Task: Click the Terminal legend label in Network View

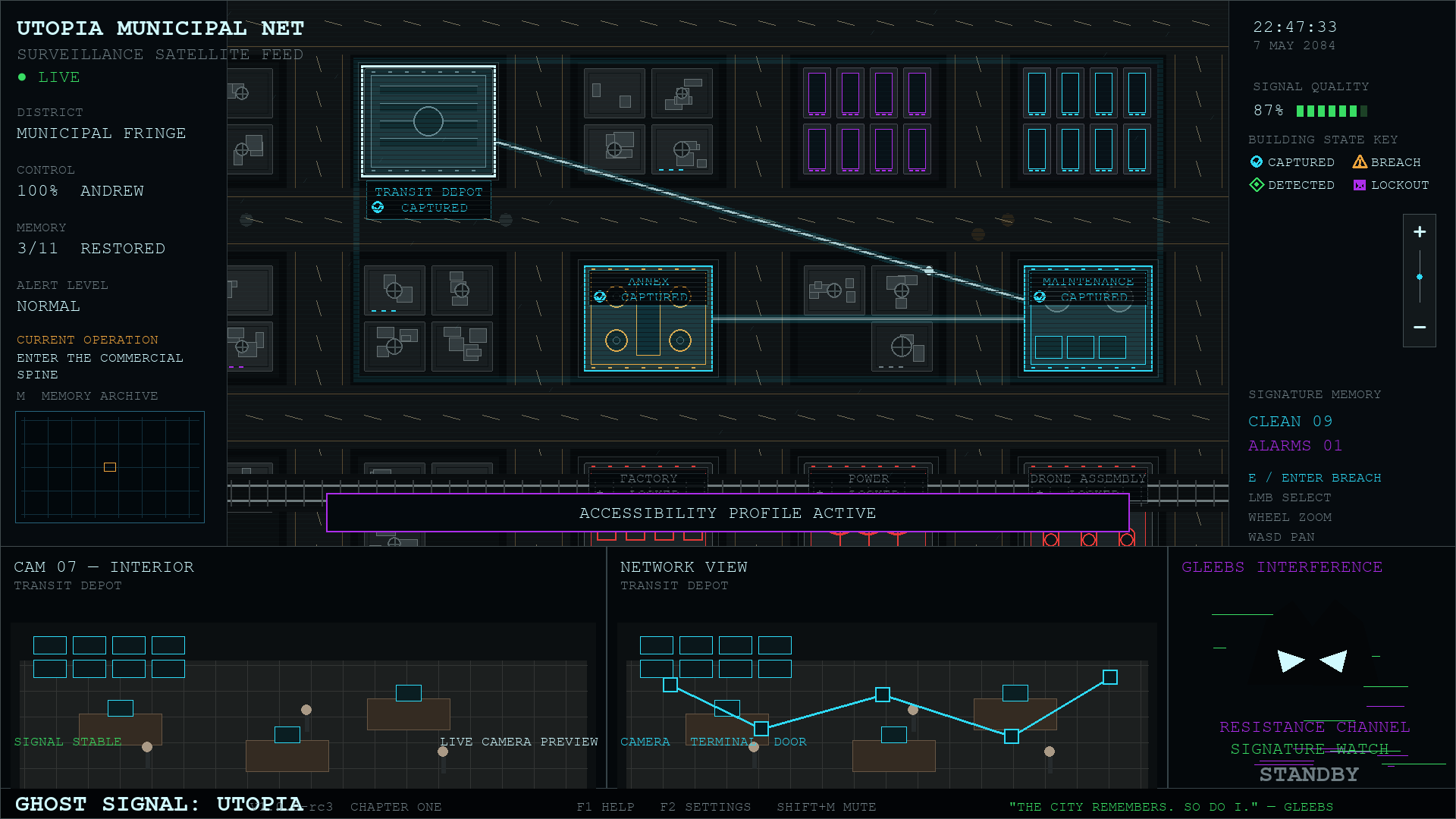Action: pos(723,742)
